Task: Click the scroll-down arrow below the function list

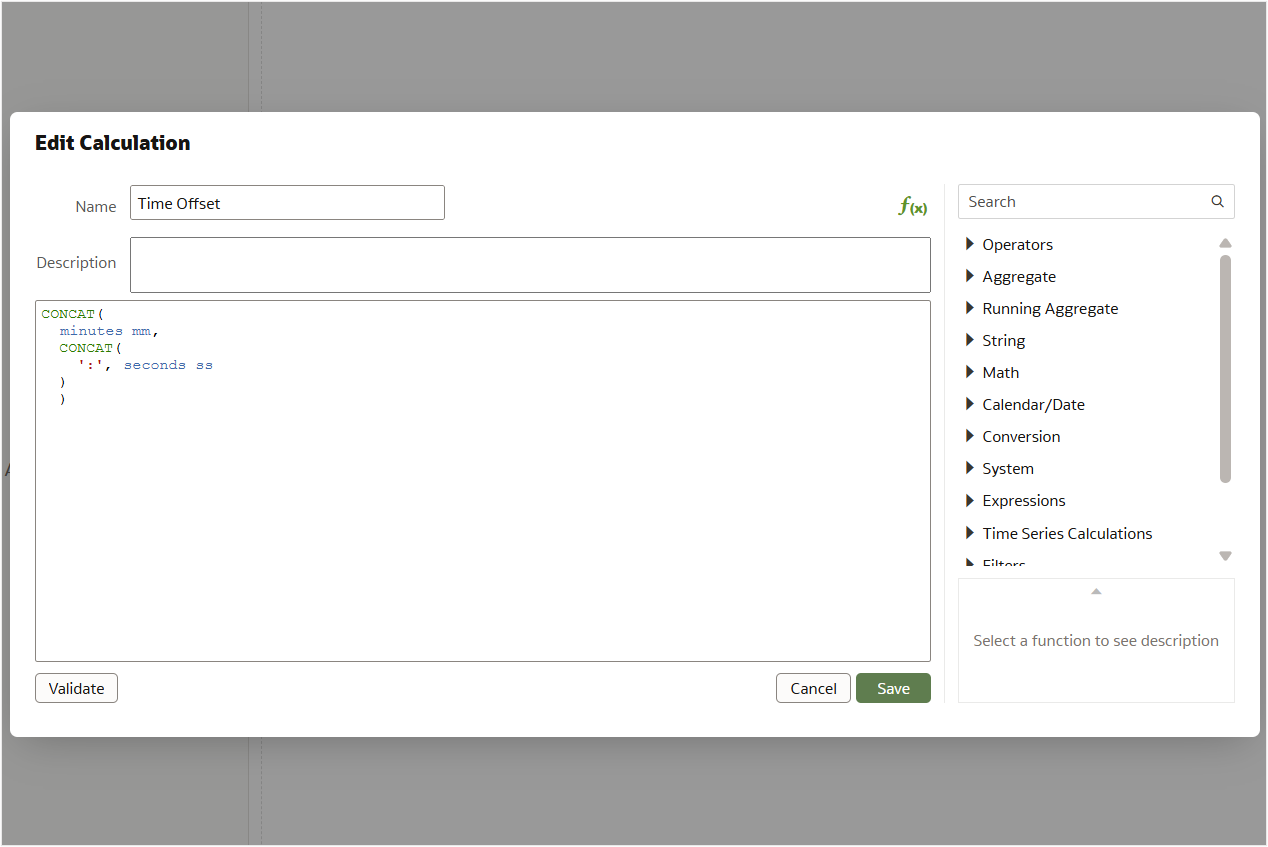Action: point(1225,556)
